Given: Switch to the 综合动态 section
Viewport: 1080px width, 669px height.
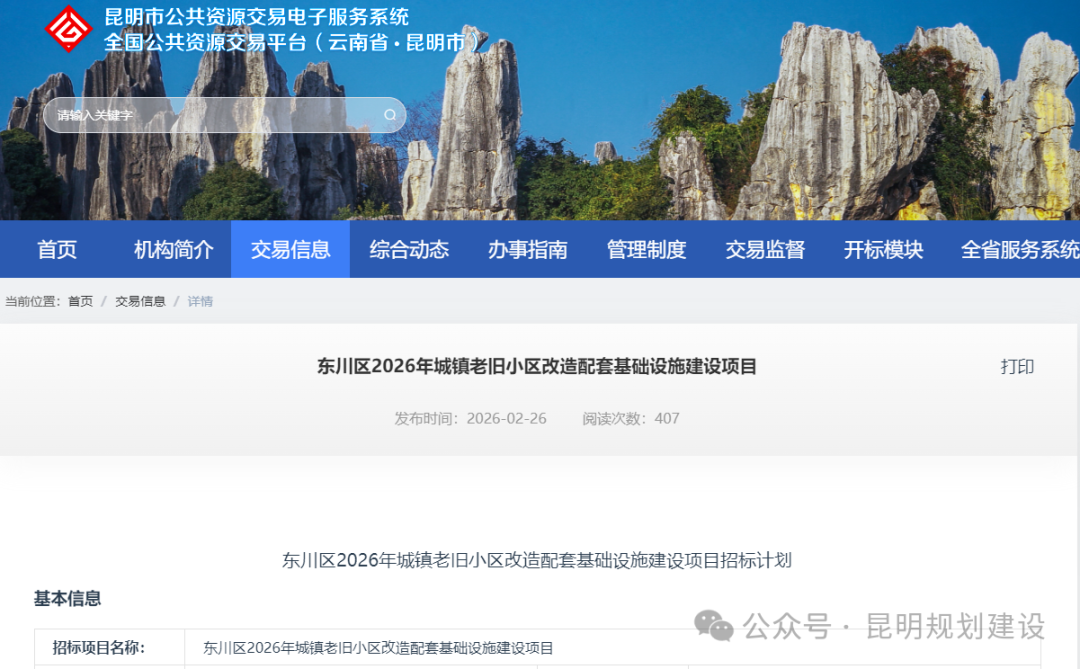Looking at the screenshot, I should coord(408,249).
